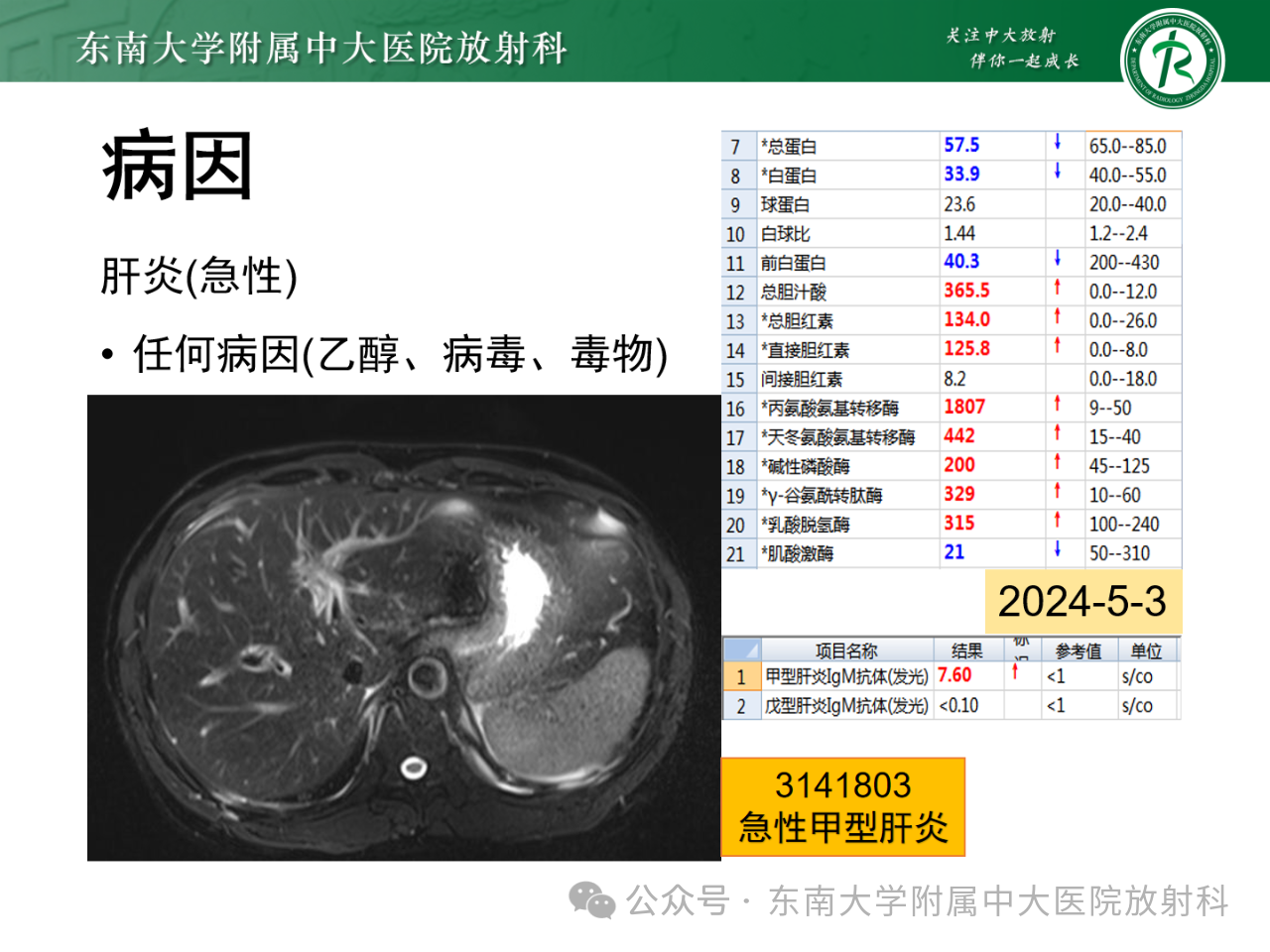This screenshot has width=1270, height=952.
Task: Click the select-all corner triangle of lower table
Action: pos(741,651)
